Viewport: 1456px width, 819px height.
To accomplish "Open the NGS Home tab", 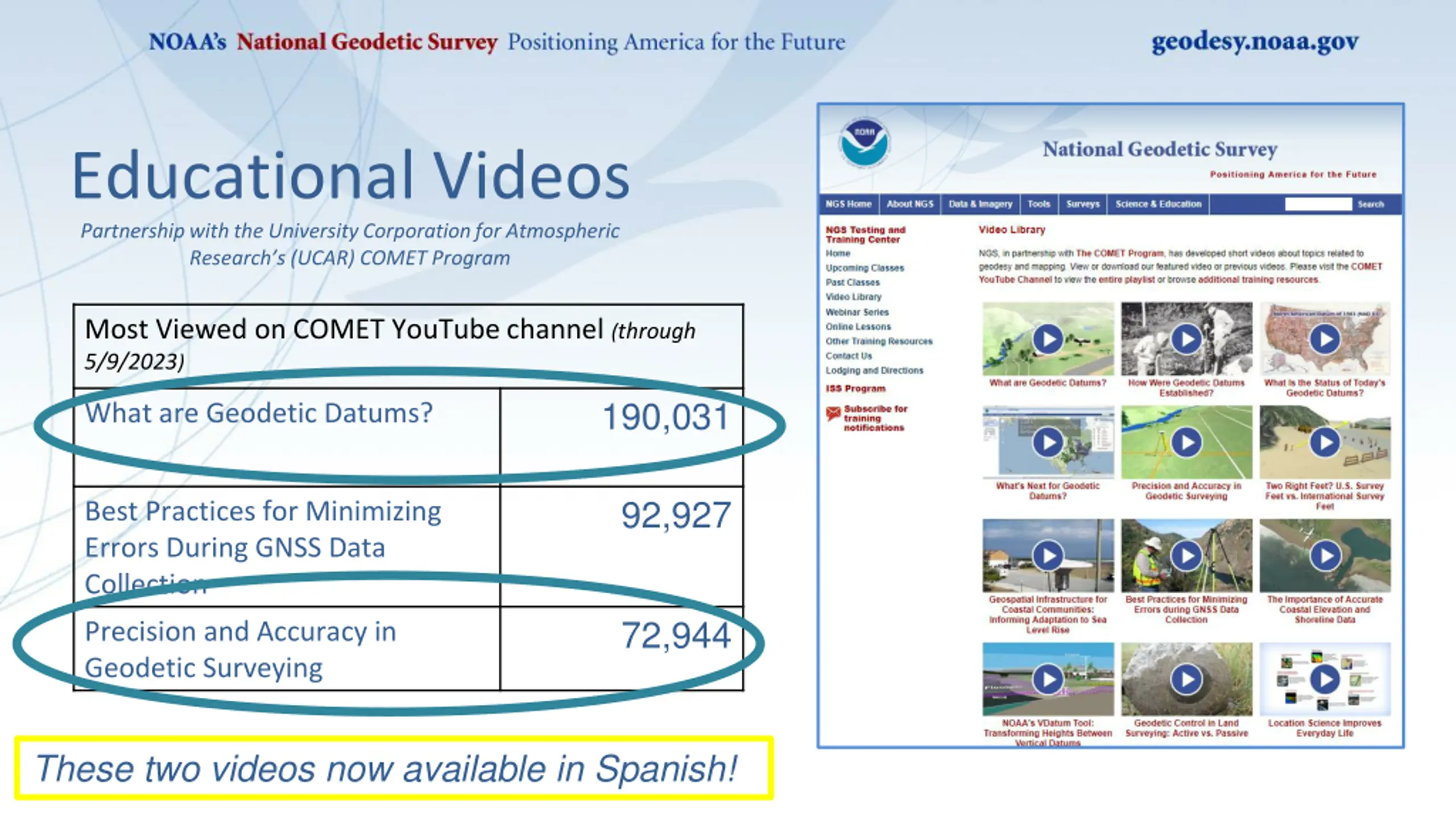I will [x=849, y=204].
